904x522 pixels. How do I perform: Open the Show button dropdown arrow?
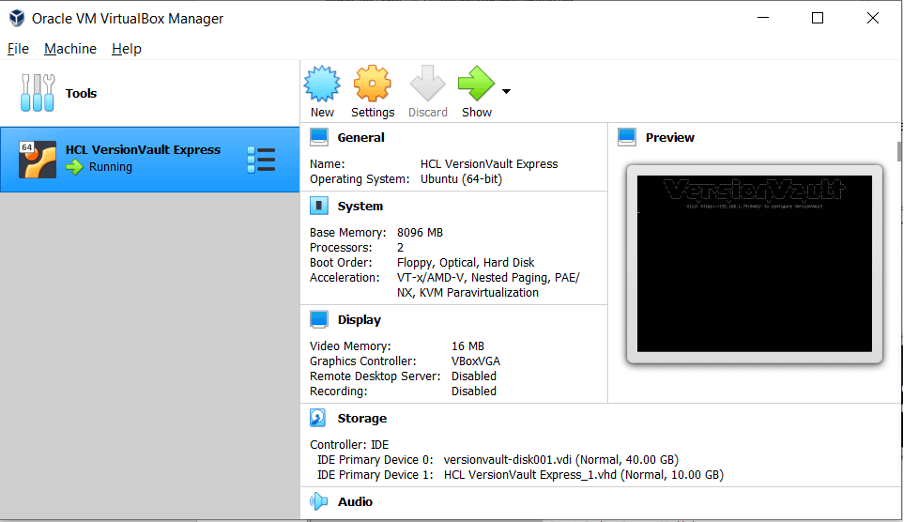(506, 91)
